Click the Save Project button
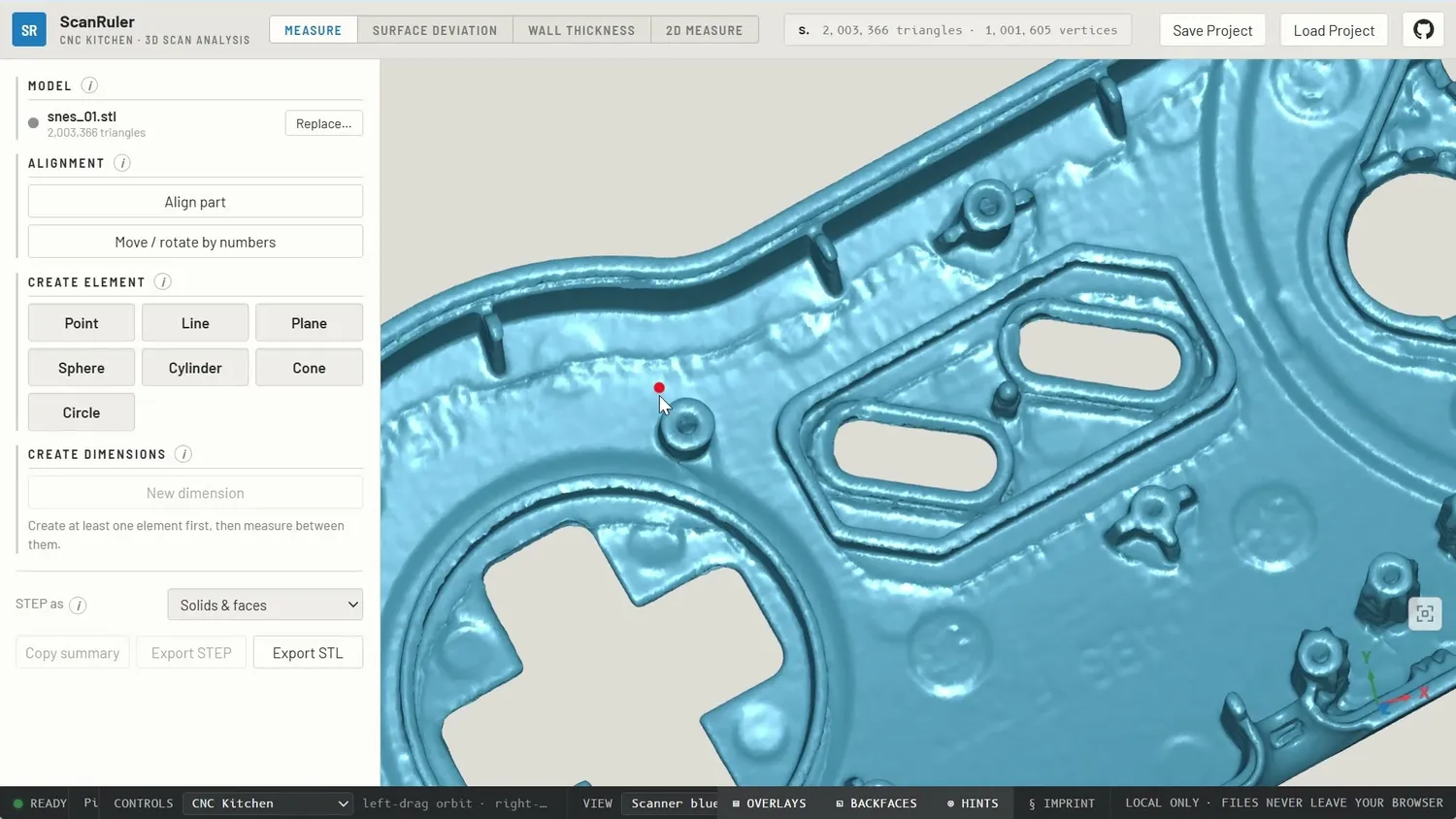This screenshot has width=1456, height=819. 1212,30
